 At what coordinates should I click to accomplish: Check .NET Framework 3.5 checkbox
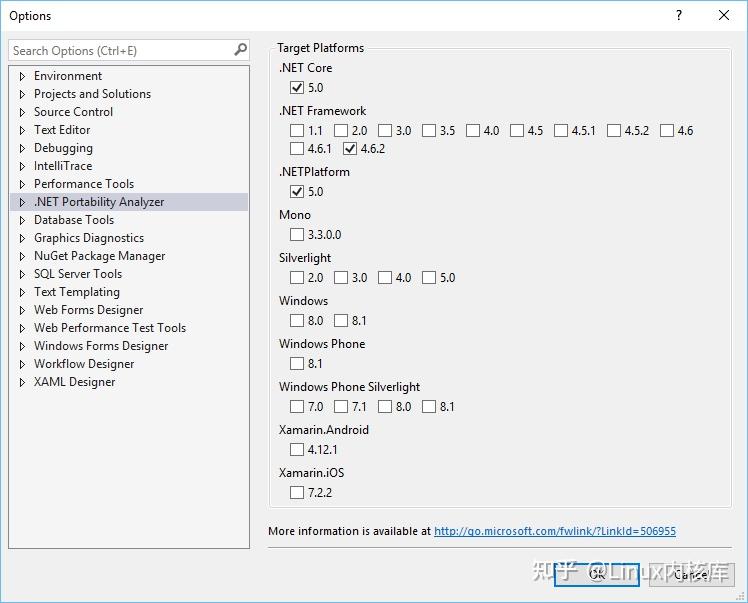[x=429, y=130]
